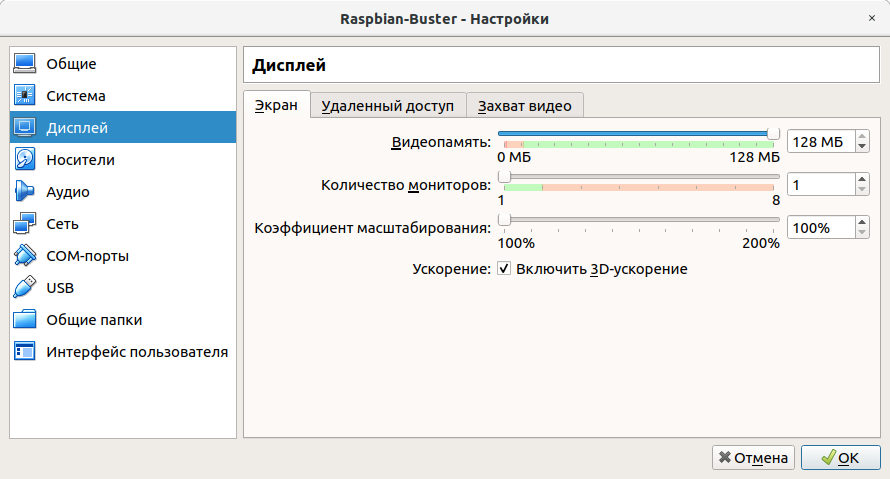The image size is (890, 479).
Task: Click the Ускорение label
Action: [451, 269]
